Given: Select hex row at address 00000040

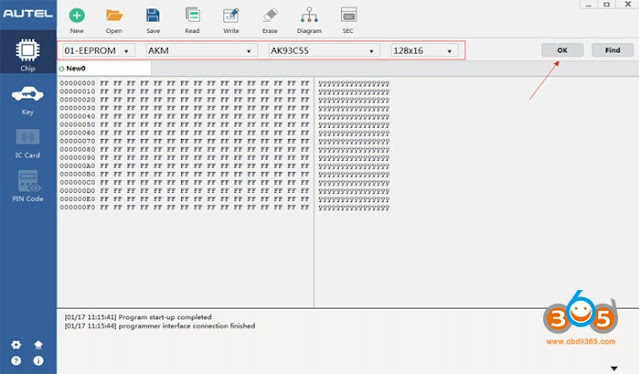Looking at the screenshot, I should (184, 116).
